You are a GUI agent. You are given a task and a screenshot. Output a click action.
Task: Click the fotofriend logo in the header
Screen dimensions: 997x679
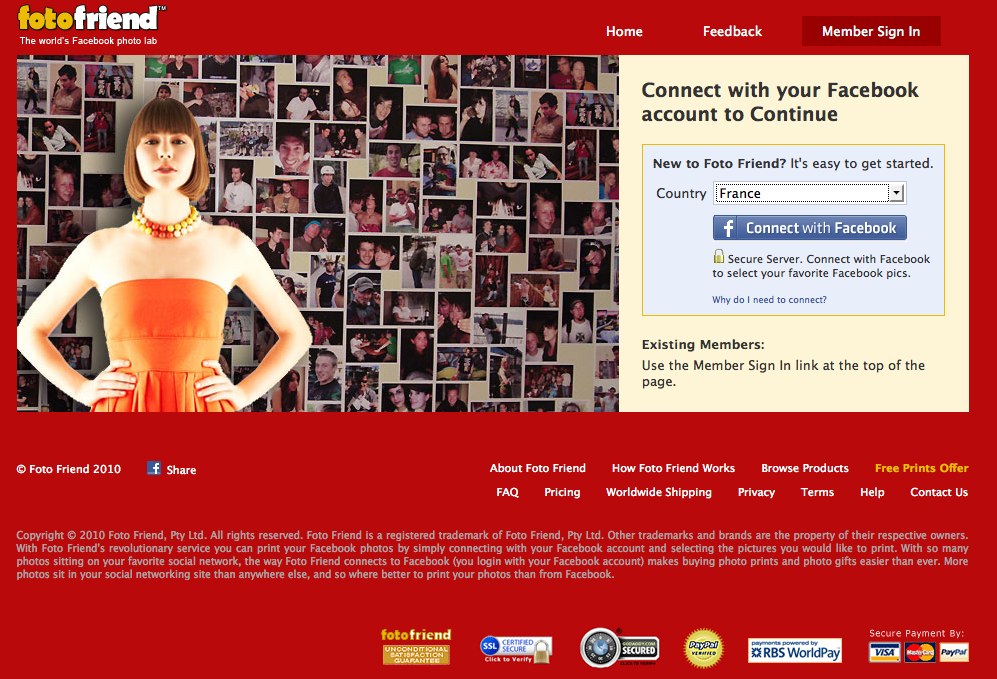coord(92,18)
